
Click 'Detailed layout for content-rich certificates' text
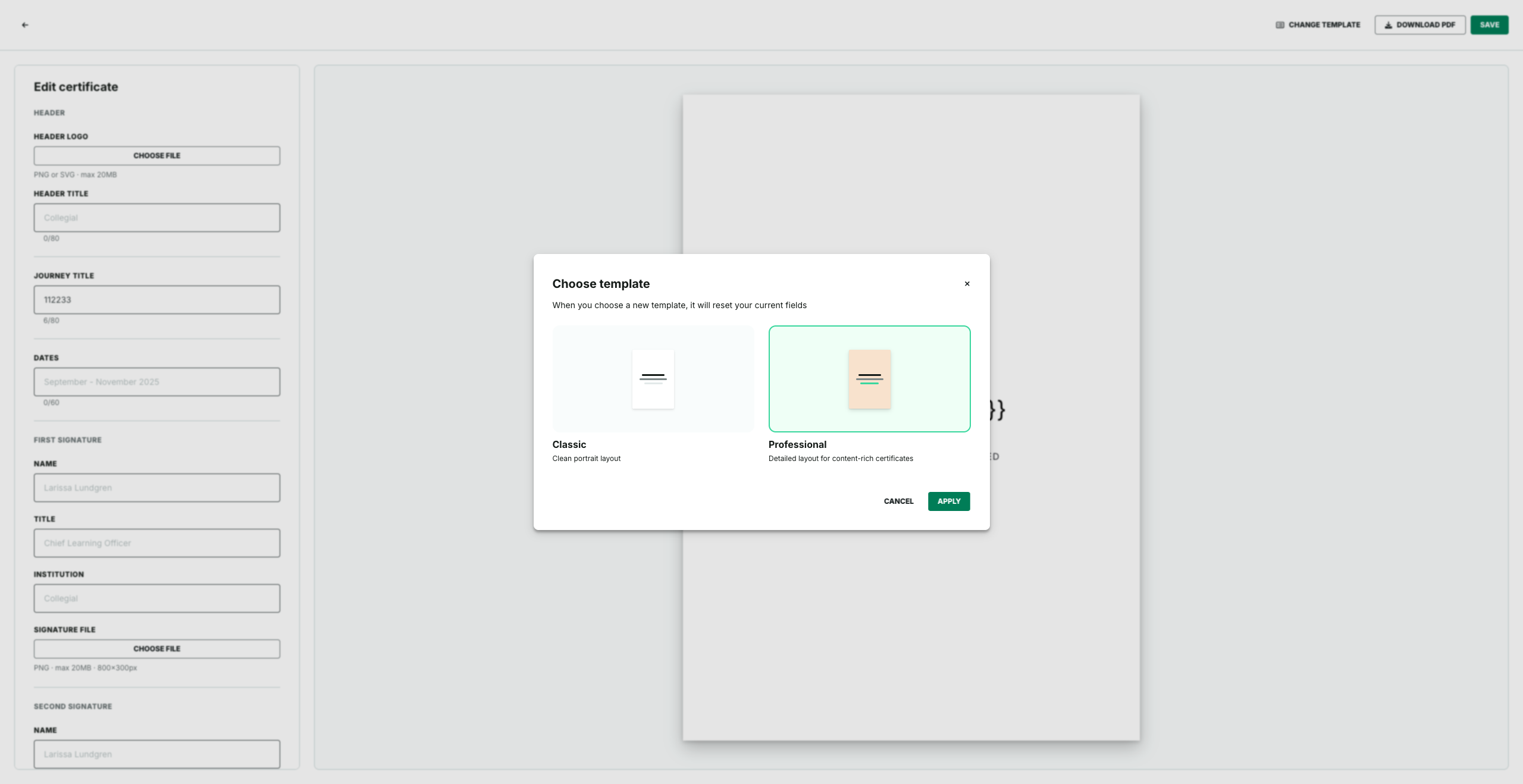pos(841,459)
